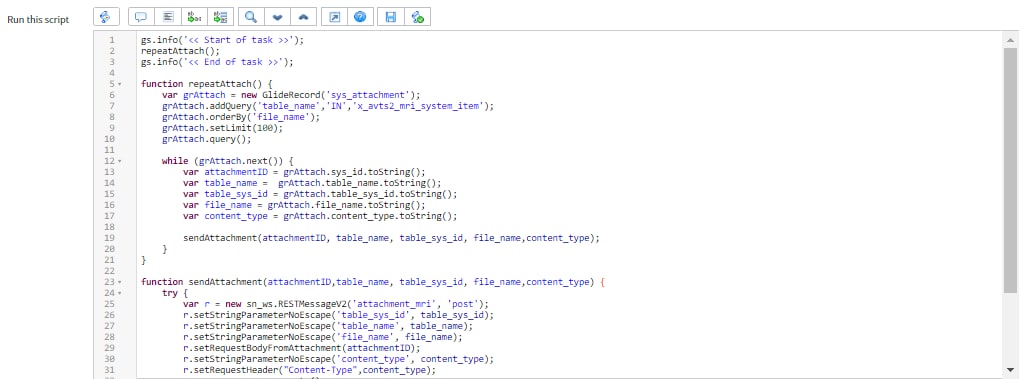Place cursor on line 'repeatAttach();'
The width and height of the screenshot is (1020, 379).
coord(180,51)
